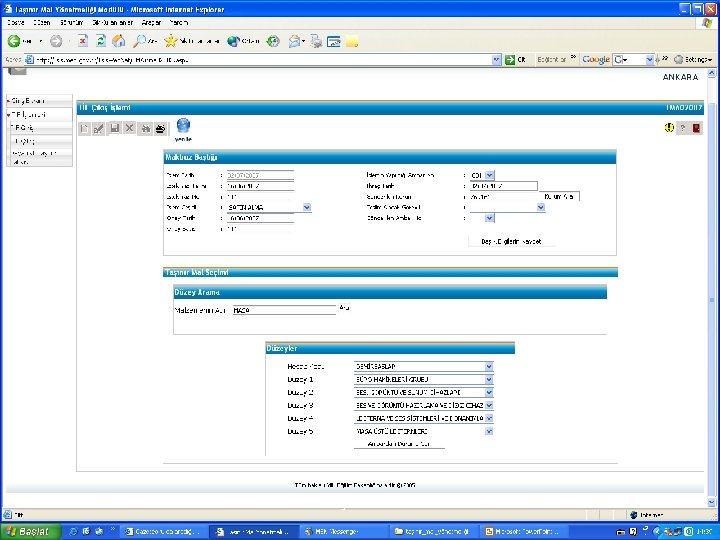Open the Düzey 5 dropdown
Screen dimensions: 720x540
click(489, 431)
